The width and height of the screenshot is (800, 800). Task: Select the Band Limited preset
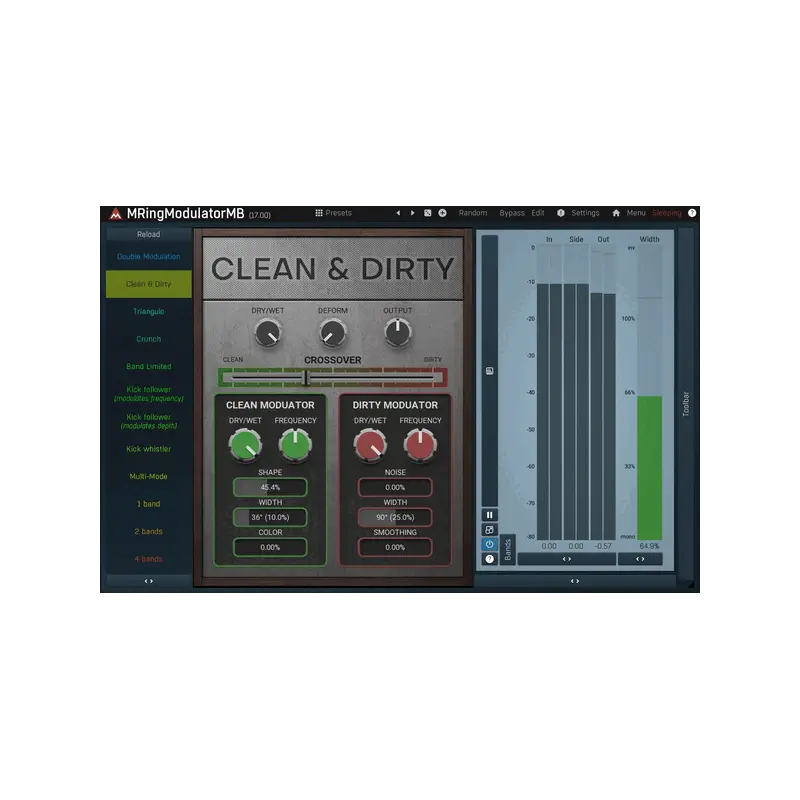pos(148,367)
